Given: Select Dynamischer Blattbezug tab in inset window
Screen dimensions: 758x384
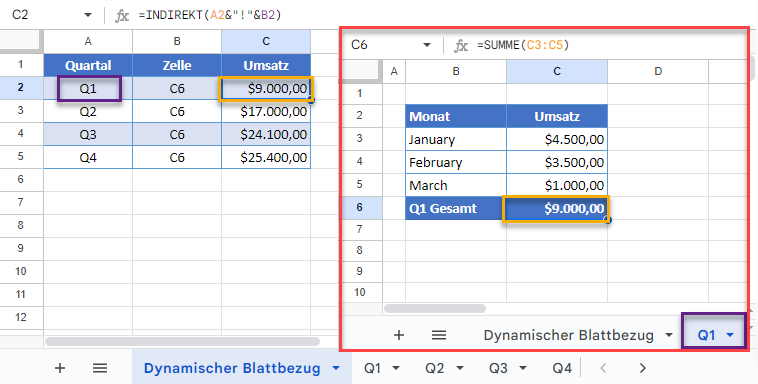Looking at the screenshot, I should [568, 335].
